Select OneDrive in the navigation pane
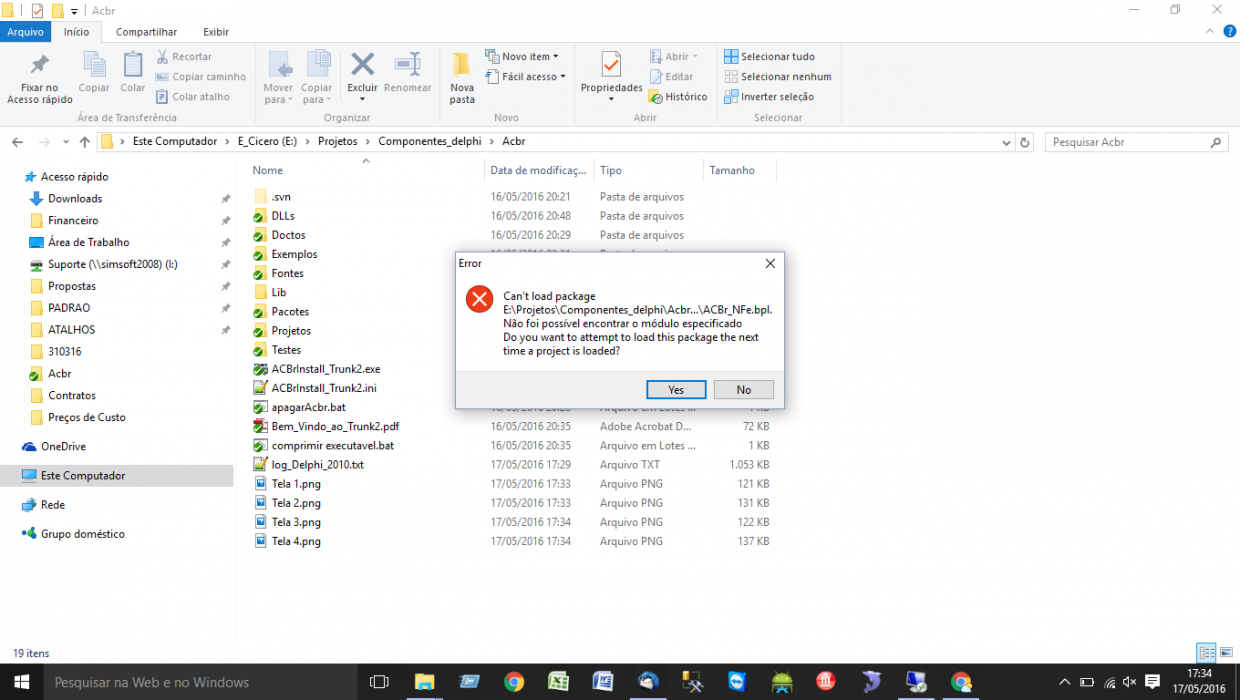This screenshot has width=1240, height=700. click(63, 446)
